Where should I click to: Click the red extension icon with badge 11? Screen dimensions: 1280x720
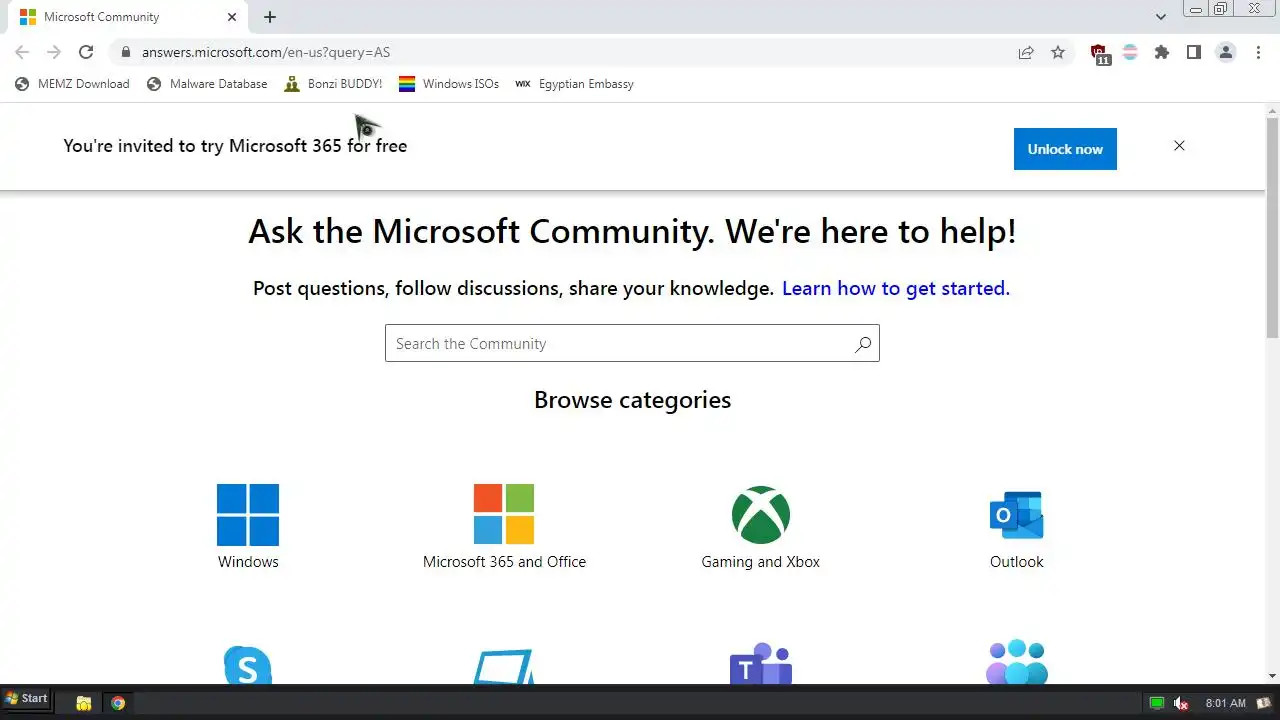click(x=1099, y=53)
